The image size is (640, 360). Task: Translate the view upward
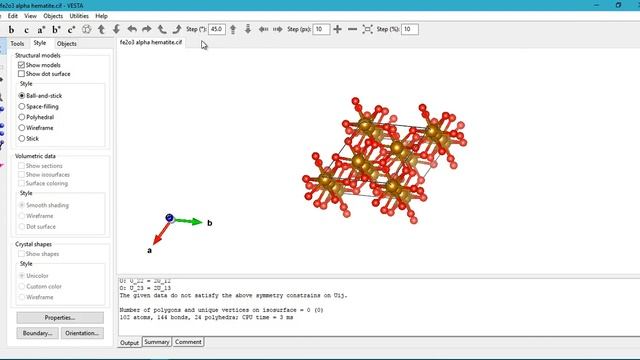pyautogui.click(x=233, y=29)
